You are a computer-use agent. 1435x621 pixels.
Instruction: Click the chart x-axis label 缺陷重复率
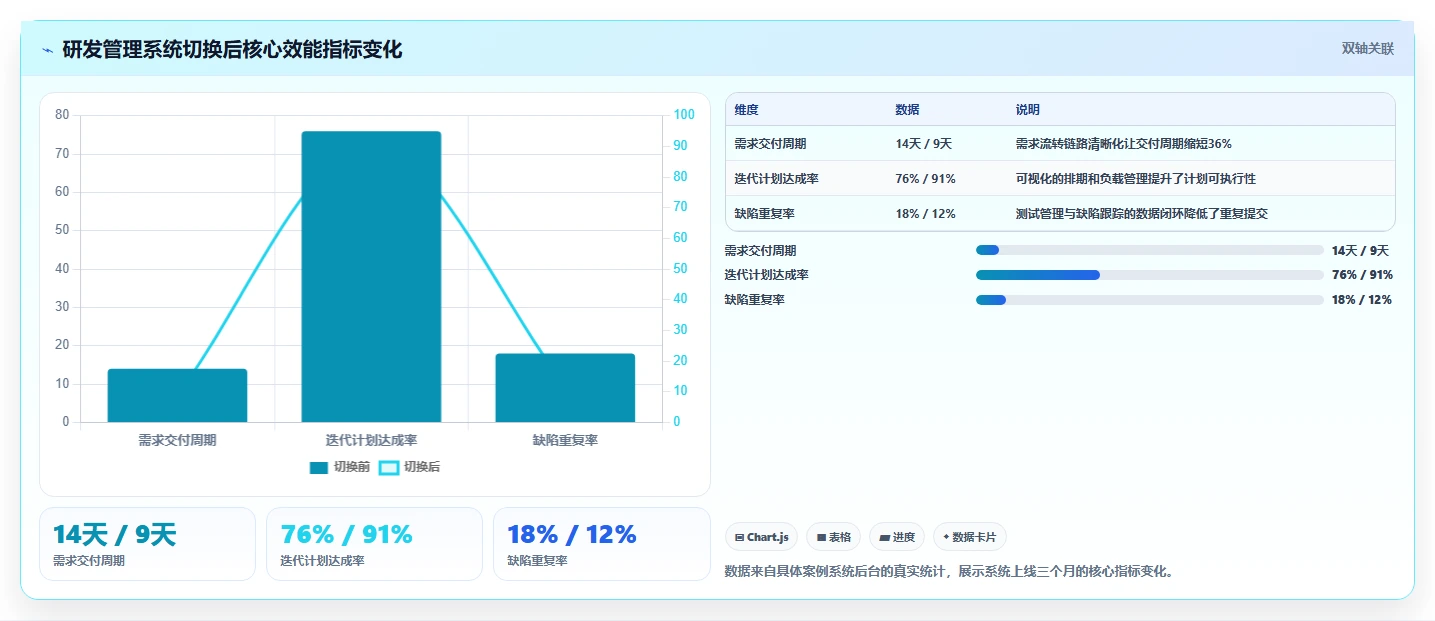pos(565,440)
